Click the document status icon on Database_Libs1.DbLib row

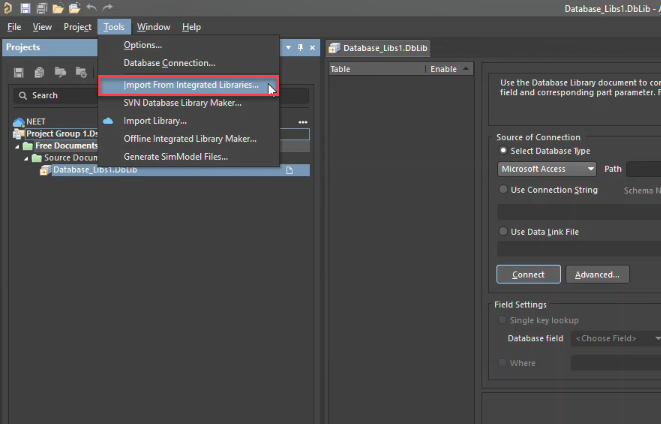point(289,170)
